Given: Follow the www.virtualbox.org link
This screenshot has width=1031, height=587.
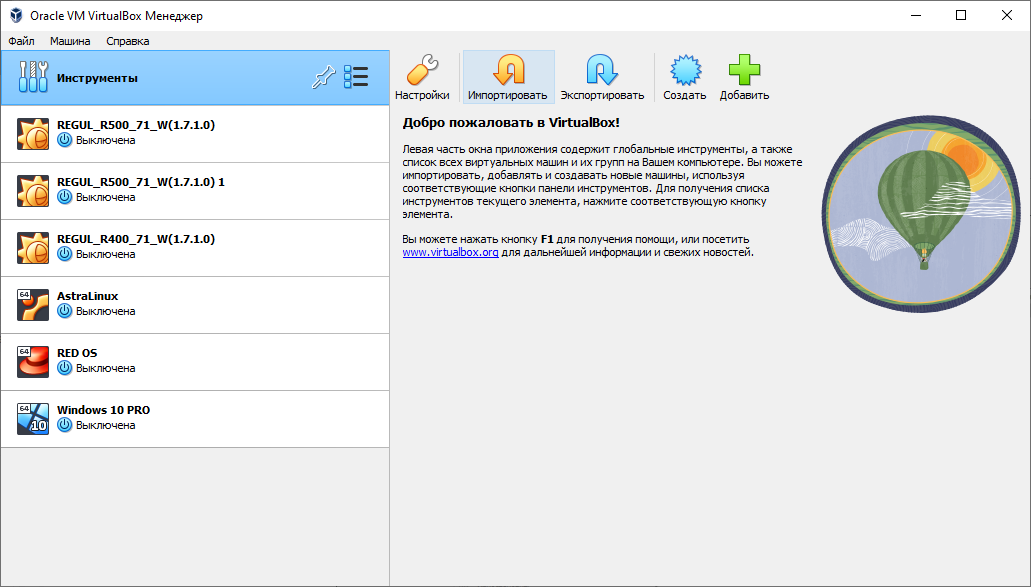Looking at the screenshot, I should point(450,253).
